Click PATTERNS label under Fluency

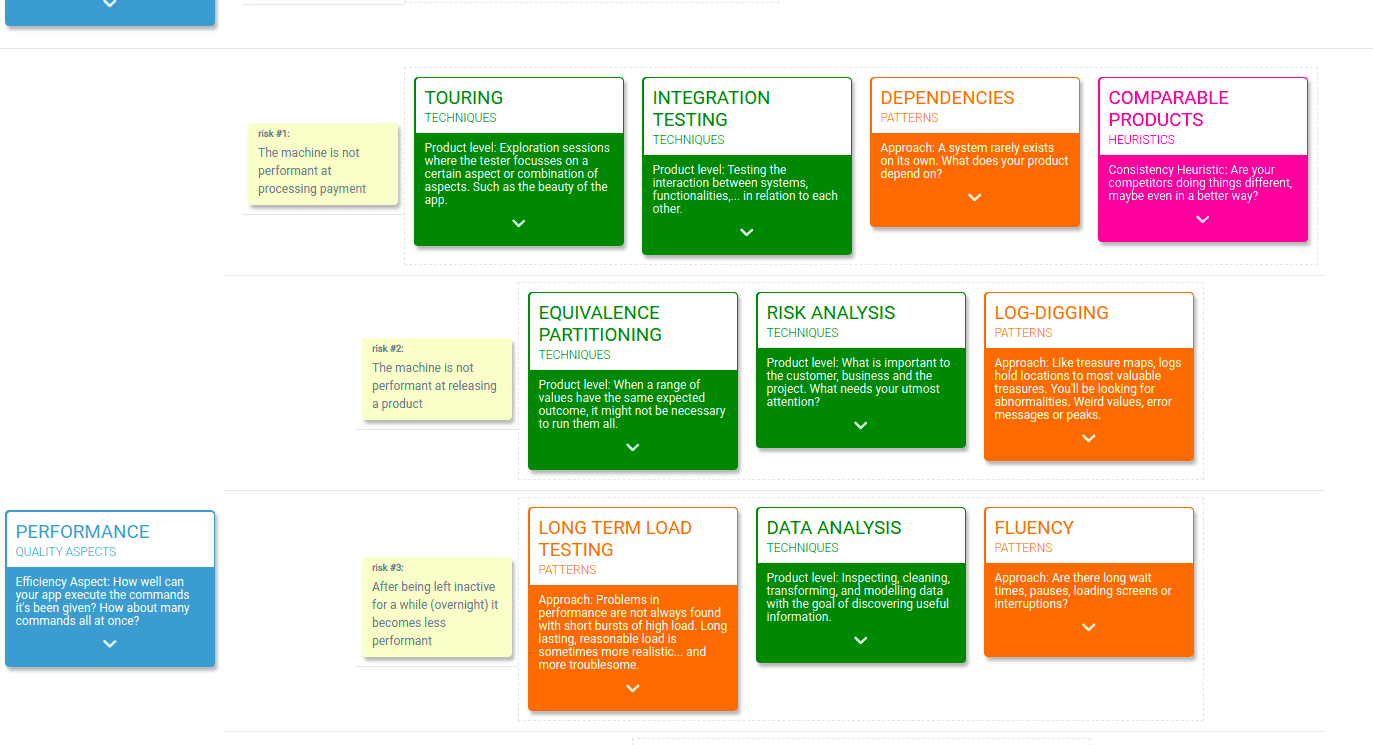pyautogui.click(x=1024, y=548)
